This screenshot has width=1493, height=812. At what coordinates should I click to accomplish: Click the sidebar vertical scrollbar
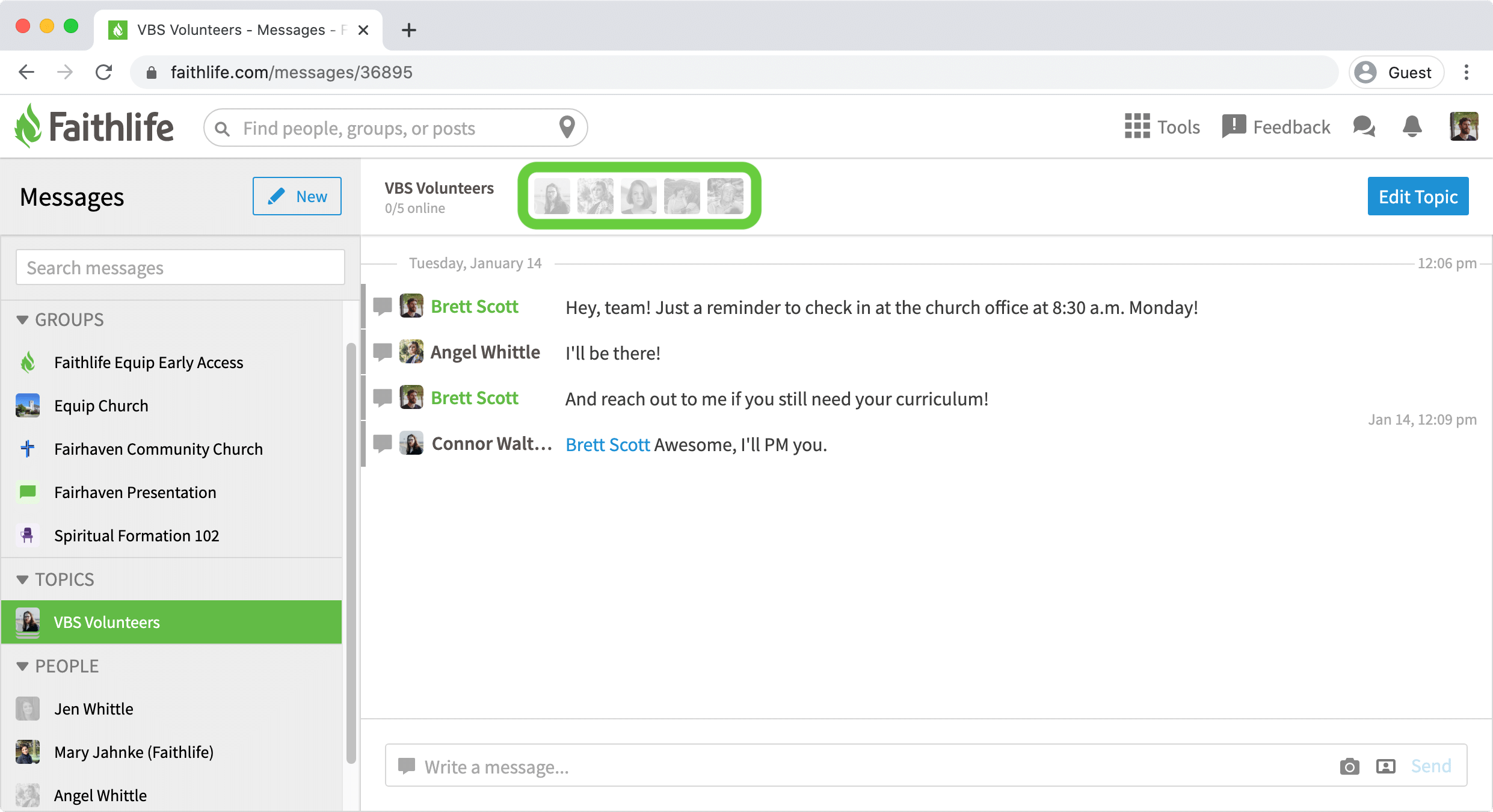tap(351, 552)
